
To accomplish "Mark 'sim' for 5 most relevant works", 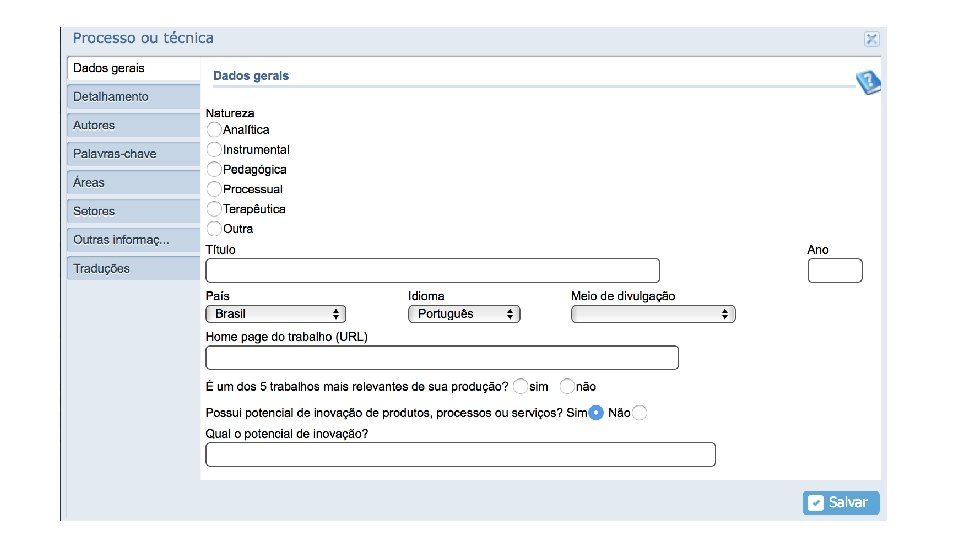I will pos(520,386).
